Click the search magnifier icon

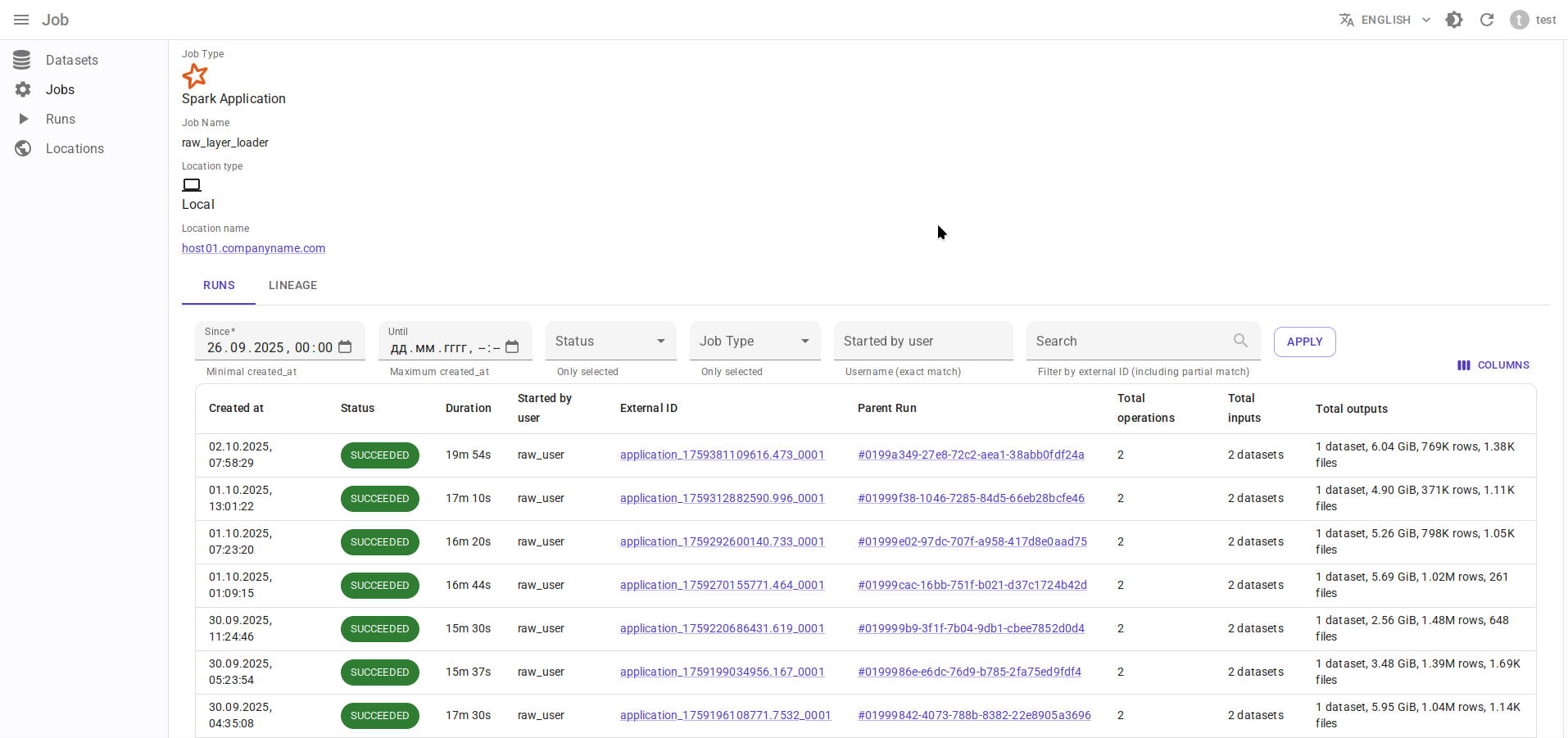[1240, 341]
